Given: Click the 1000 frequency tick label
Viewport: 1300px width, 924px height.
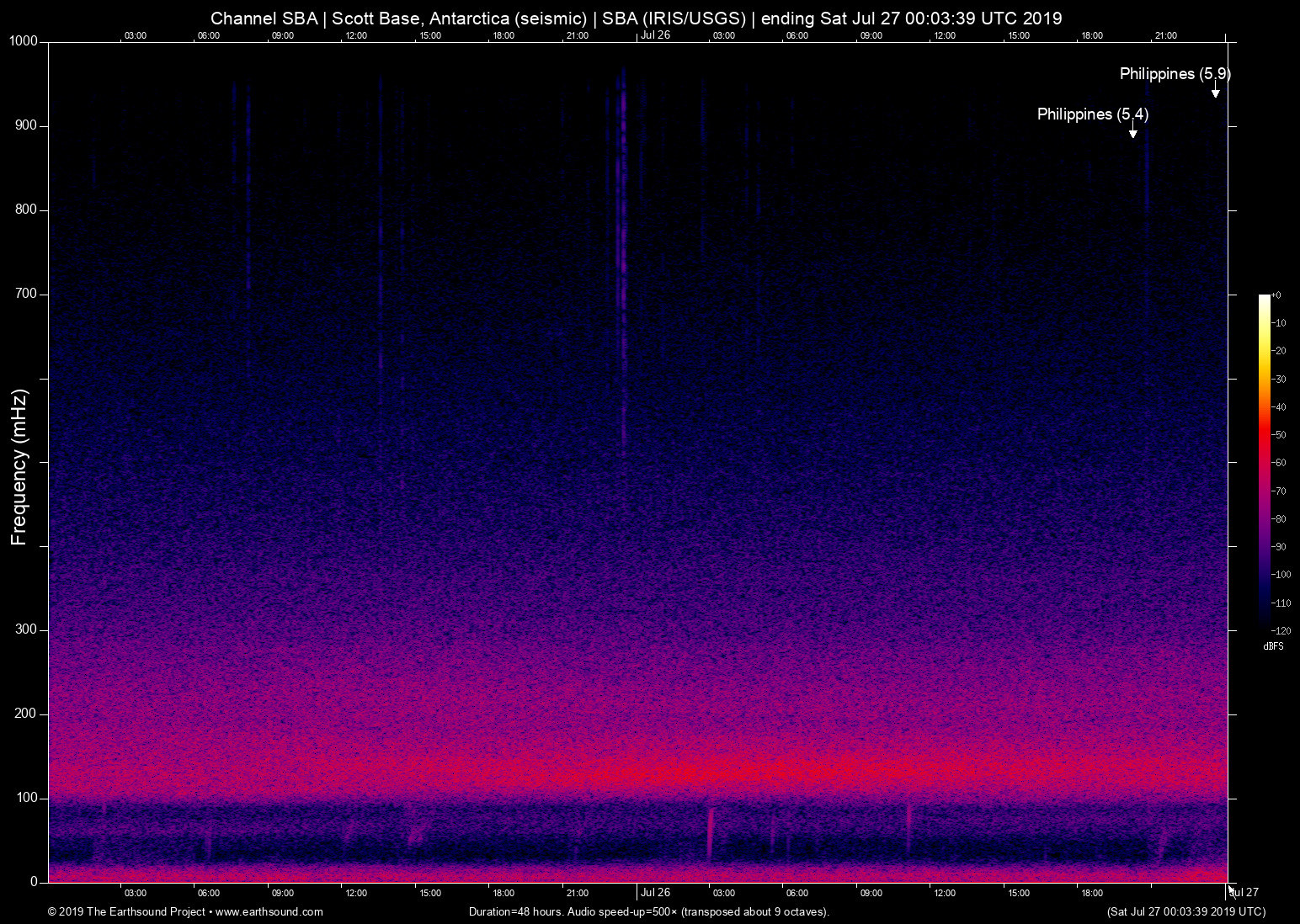Looking at the screenshot, I should (24, 41).
